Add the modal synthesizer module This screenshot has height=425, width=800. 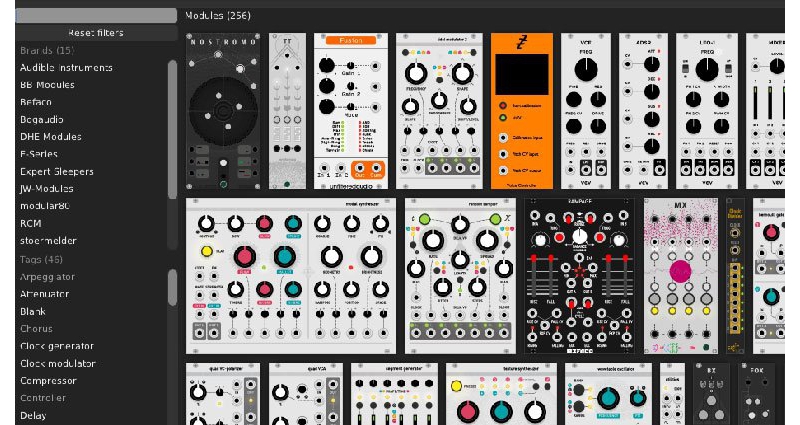pyautogui.click(x=291, y=276)
